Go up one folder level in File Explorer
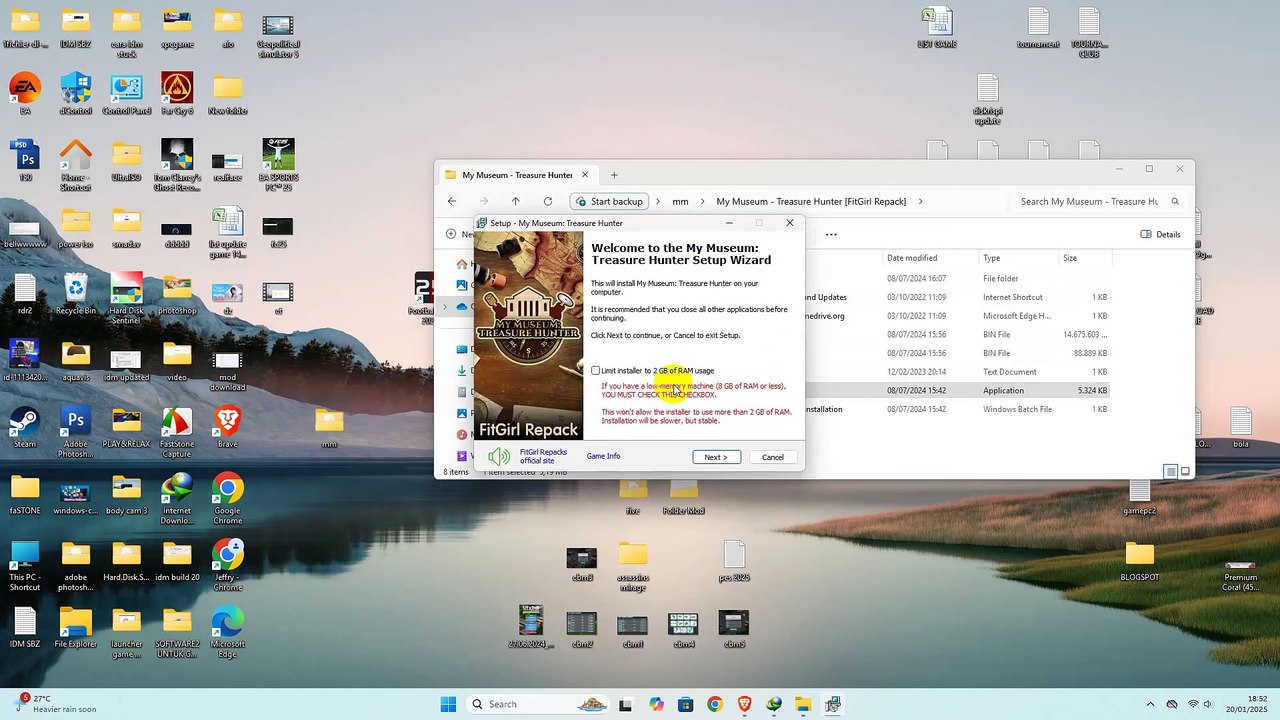Image resolution: width=1280 pixels, height=720 pixels. coord(515,201)
